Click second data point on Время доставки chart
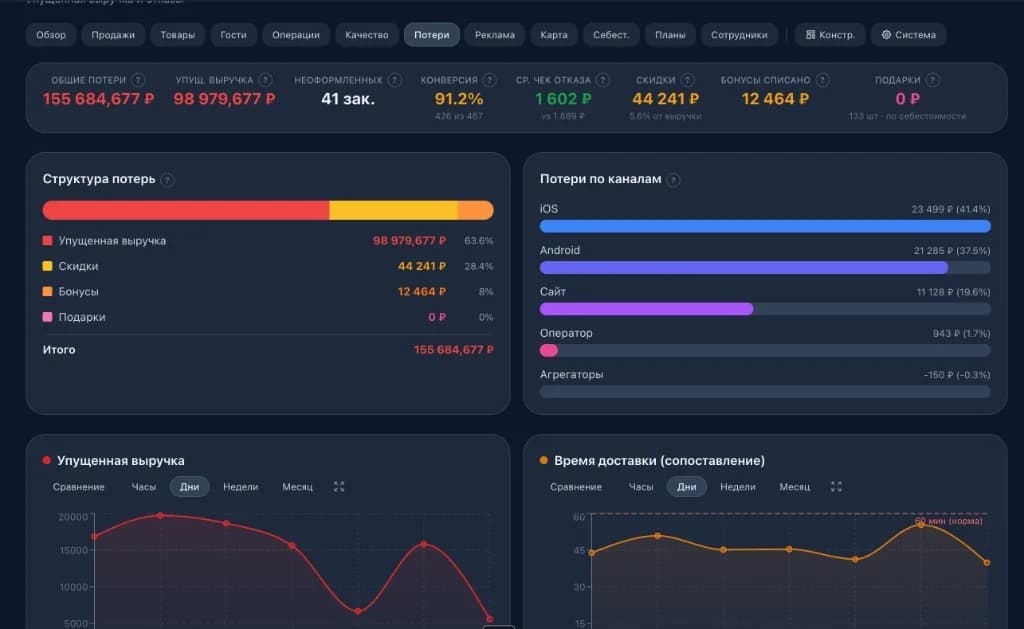 click(x=658, y=536)
